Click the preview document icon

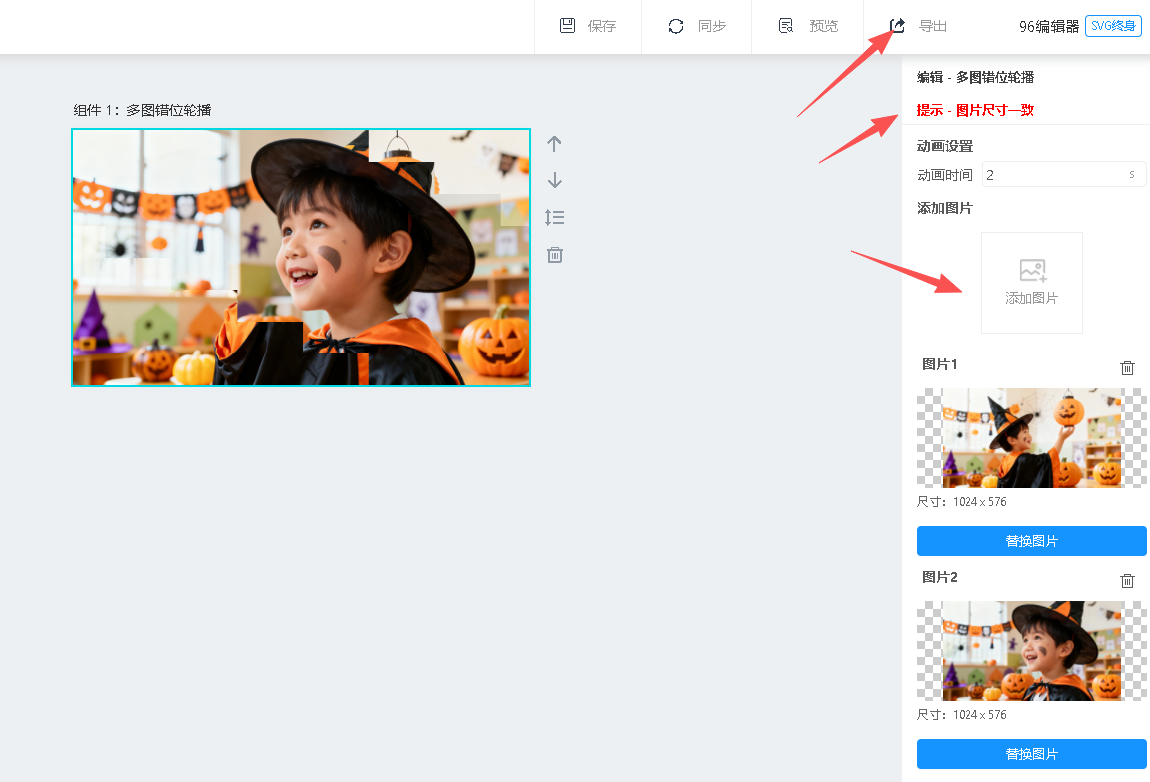(787, 26)
